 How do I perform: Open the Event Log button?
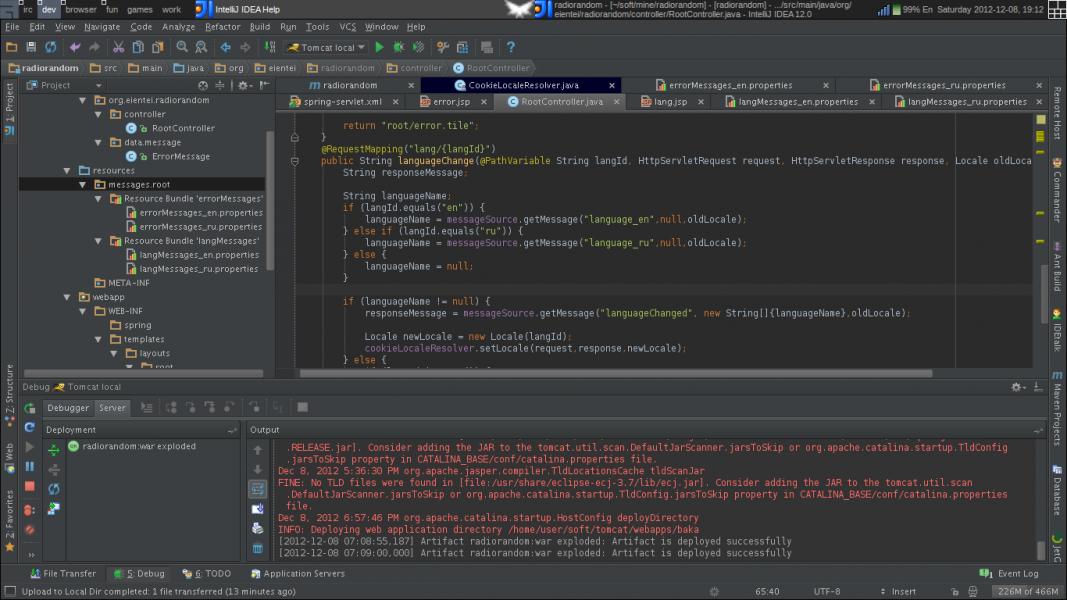point(1009,573)
